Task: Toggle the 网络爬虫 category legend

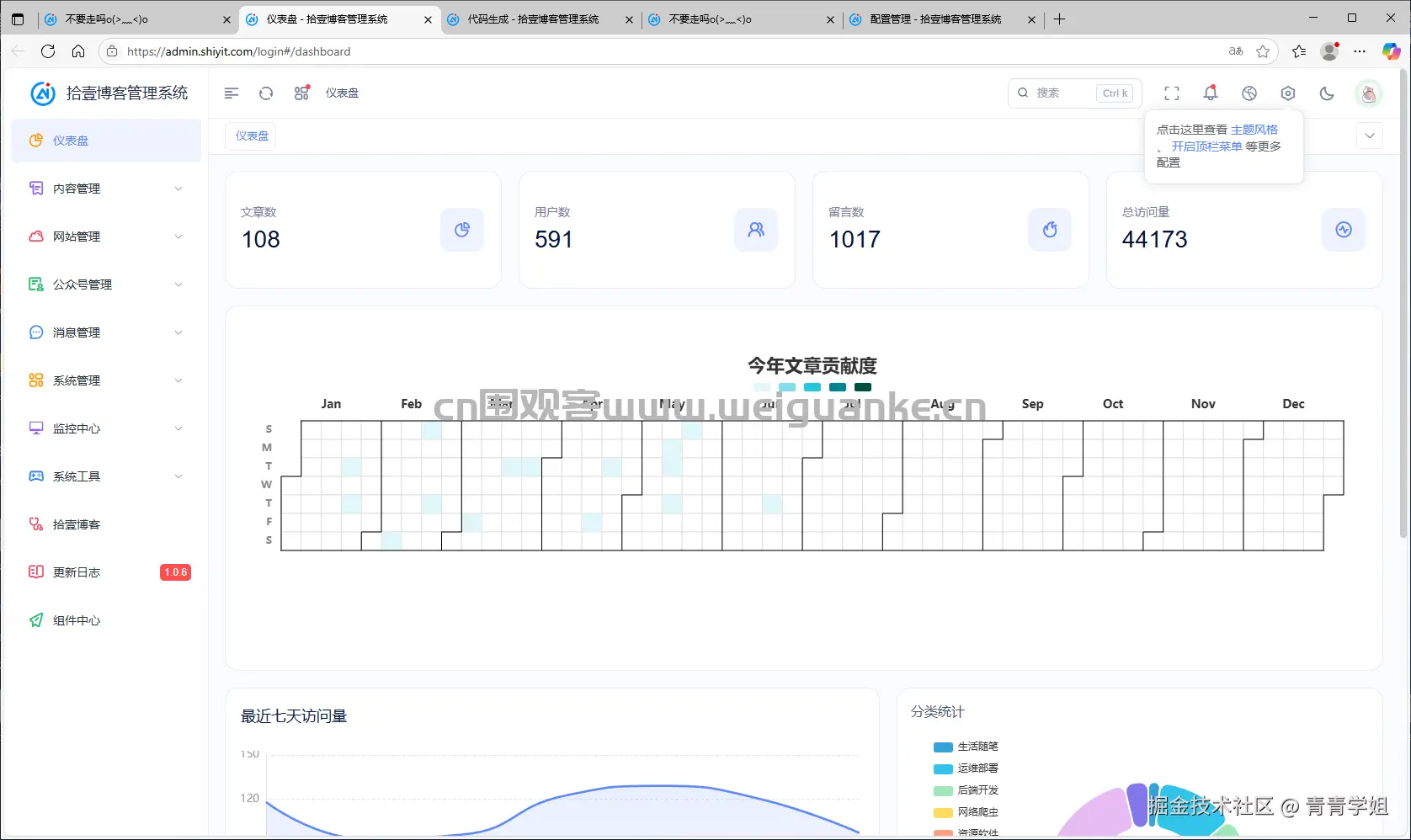Action: (966, 812)
